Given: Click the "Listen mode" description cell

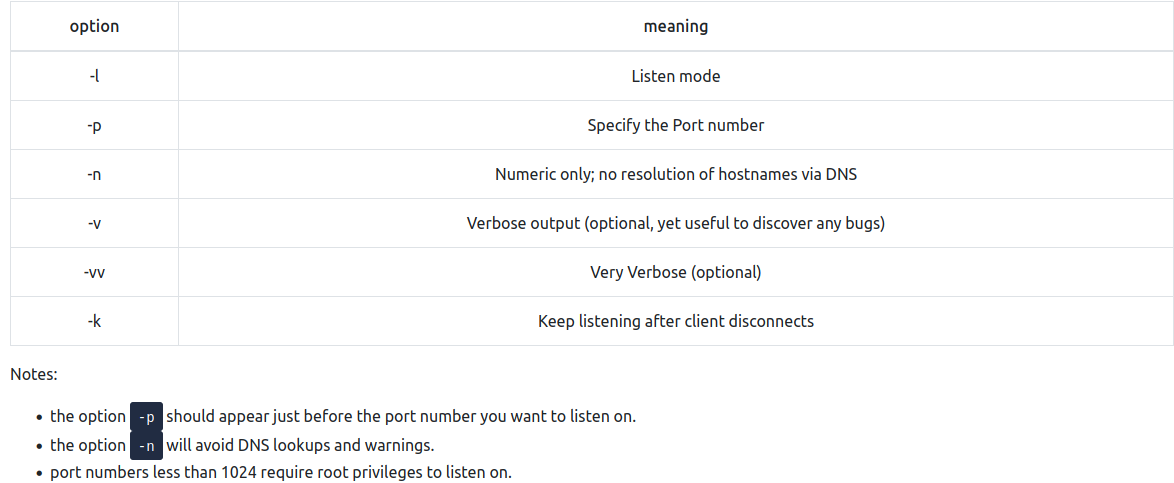Looking at the screenshot, I should pyautogui.click(x=675, y=76).
